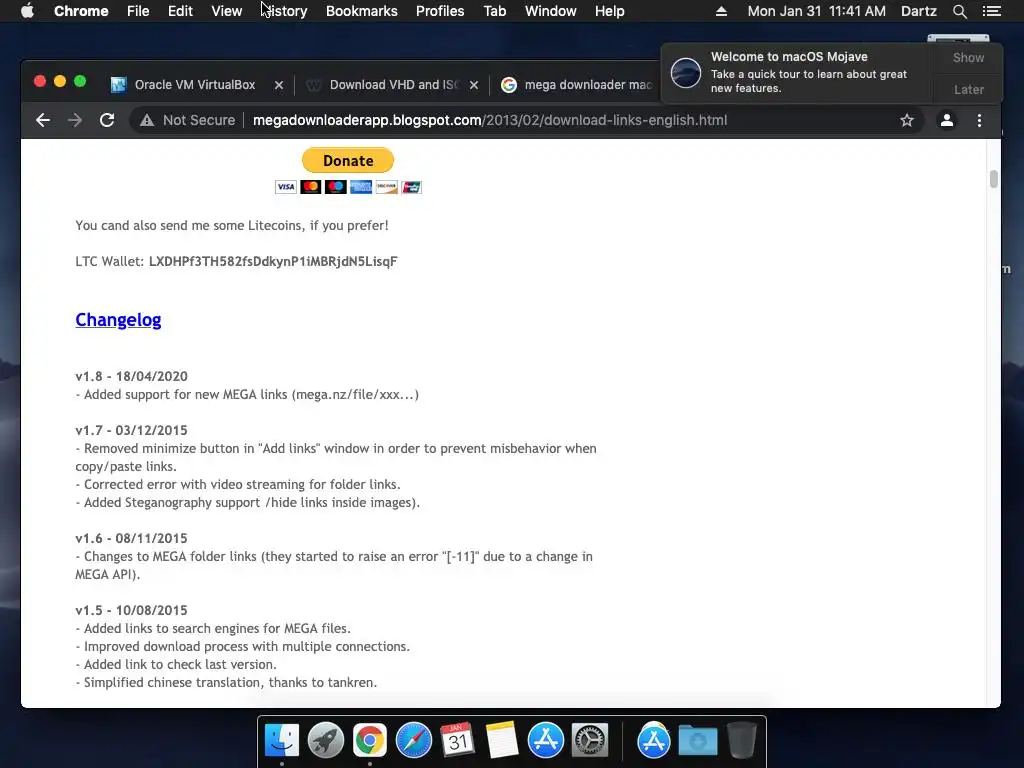
Task: Open the Edit menu
Action: click(180, 11)
